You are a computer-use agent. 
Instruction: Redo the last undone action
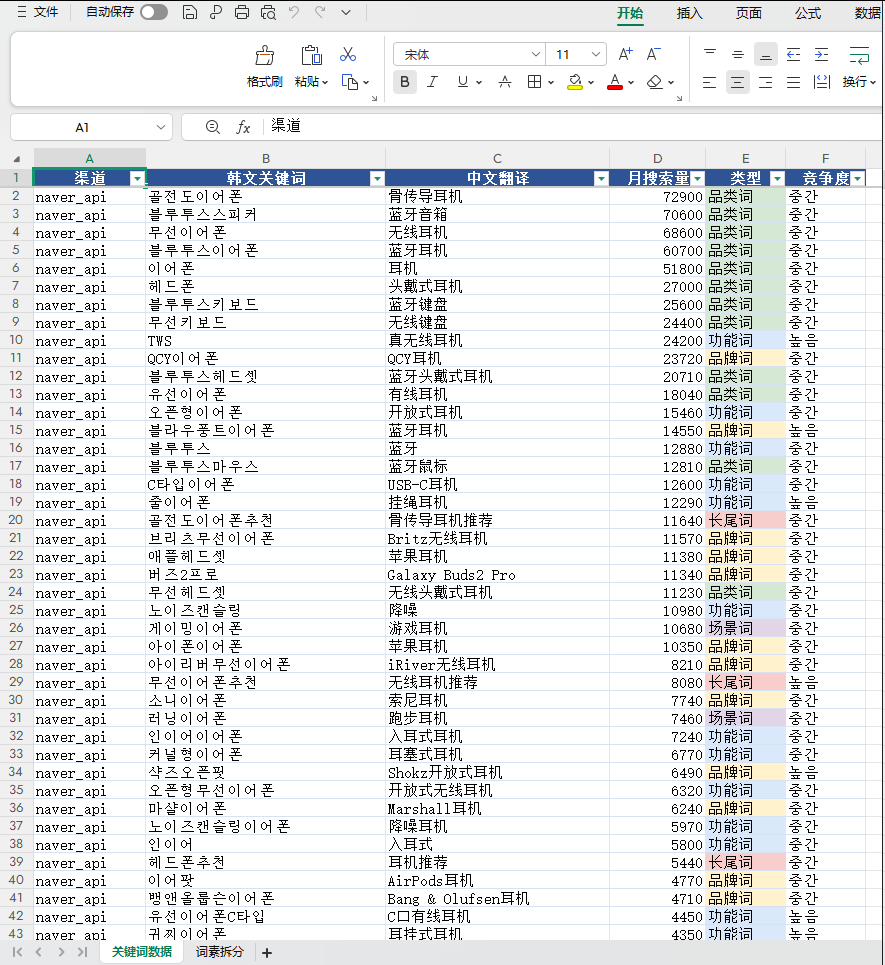pos(320,12)
